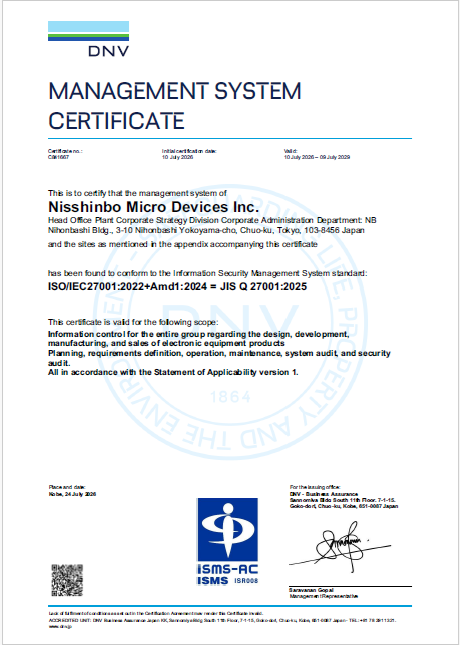
Task: Click 'DNV - Business Assurance' office name
Action: pos(324,494)
